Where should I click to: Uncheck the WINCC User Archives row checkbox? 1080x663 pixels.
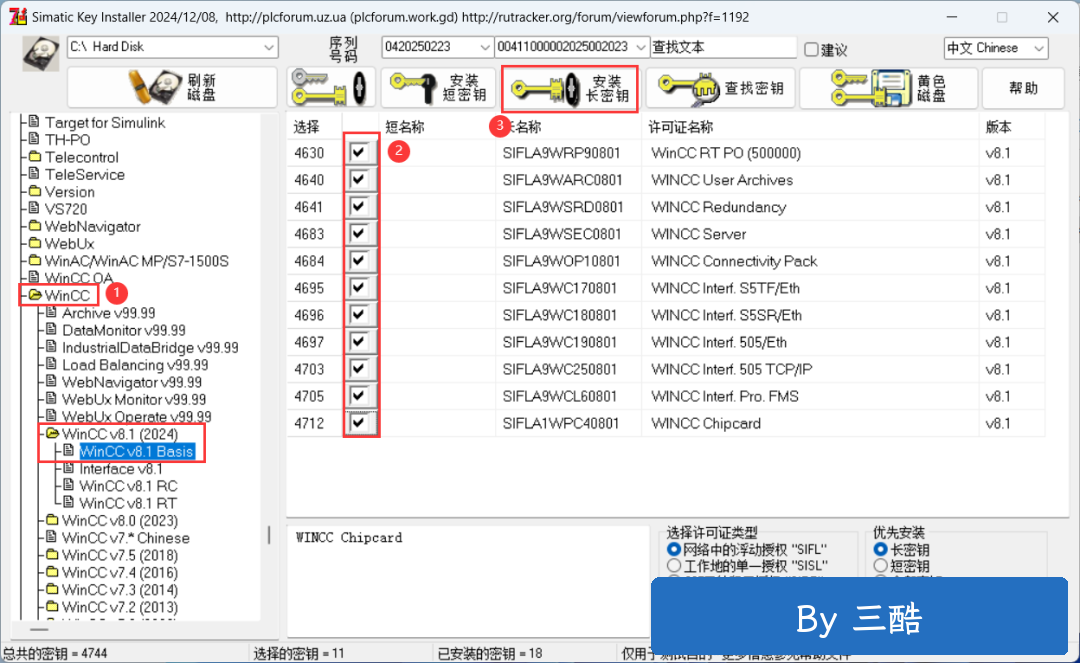pyautogui.click(x=358, y=180)
